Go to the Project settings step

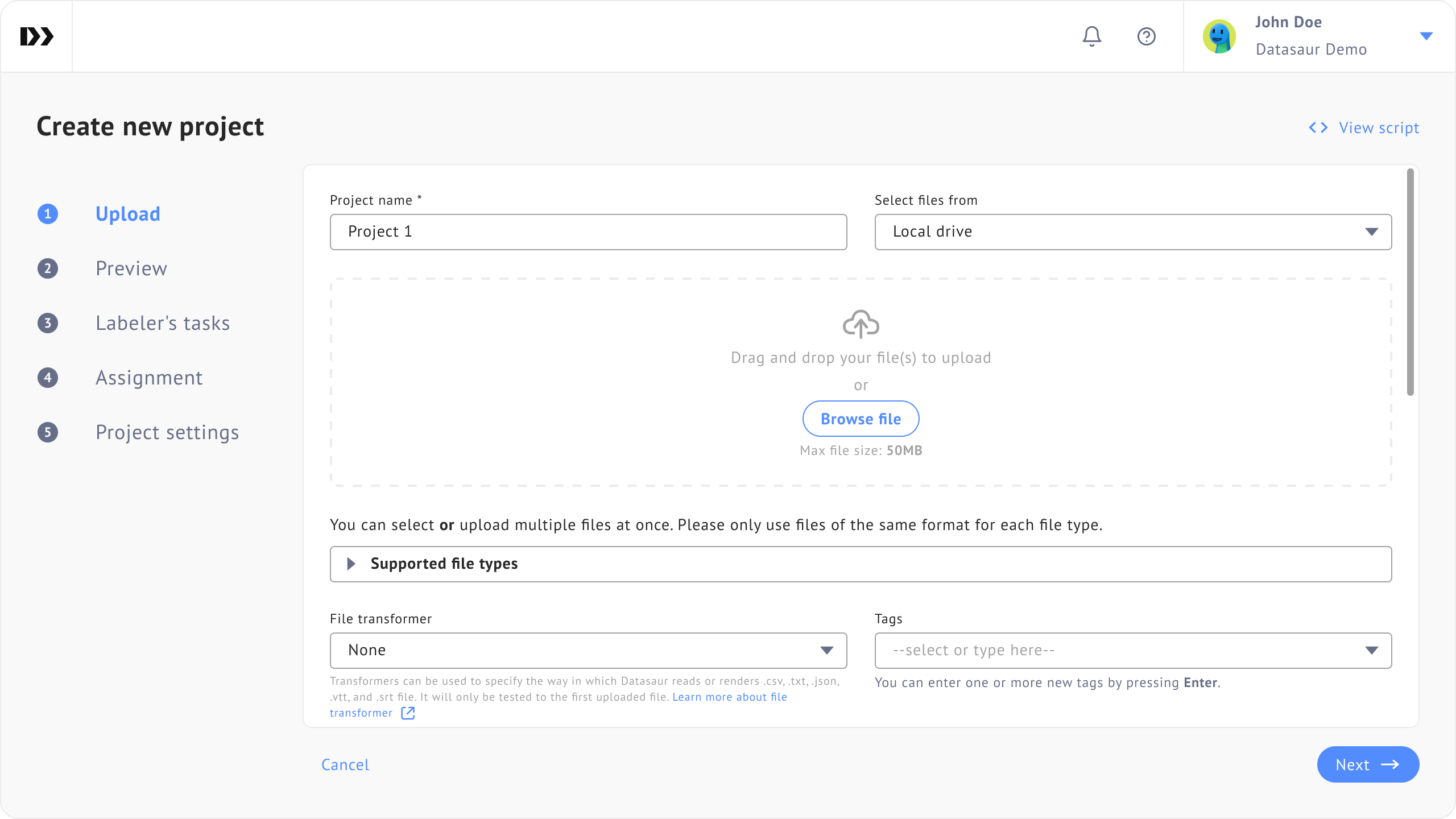[167, 432]
